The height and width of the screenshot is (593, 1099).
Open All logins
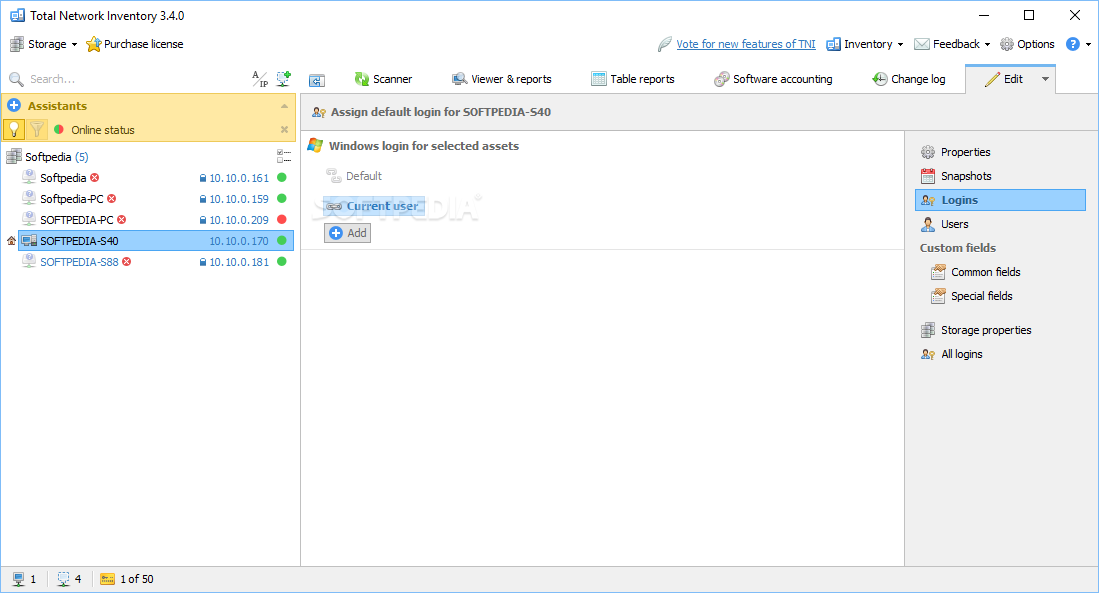(x=952, y=354)
